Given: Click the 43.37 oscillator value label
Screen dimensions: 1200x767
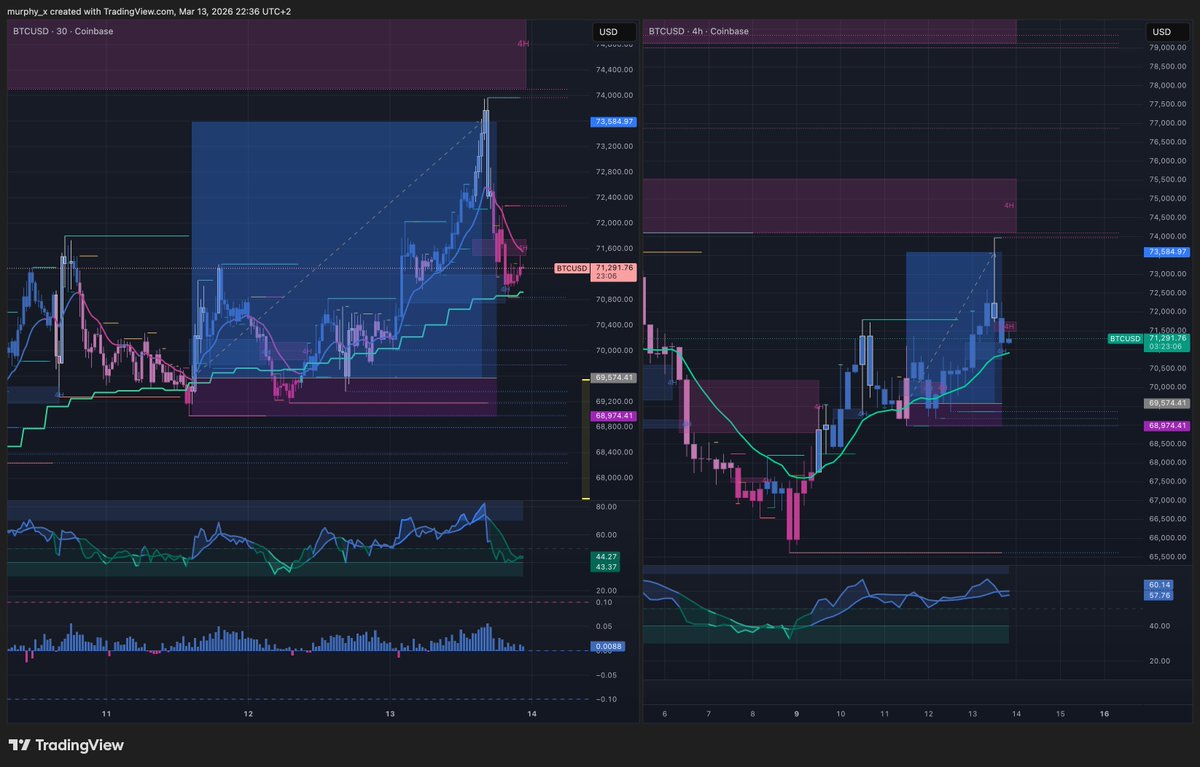Looking at the screenshot, I should point(606,567).
